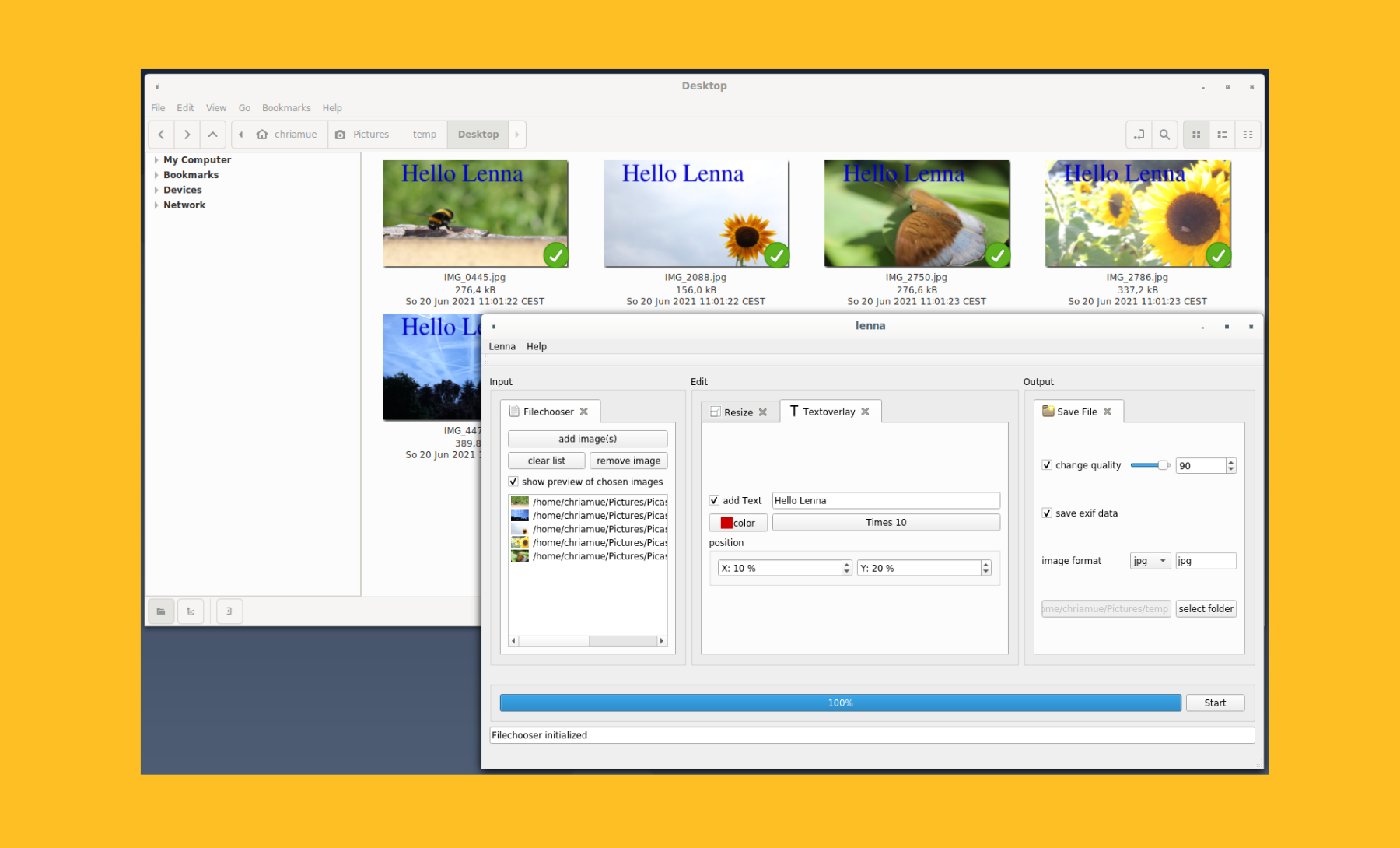1400x848 pixels.
Task: Choose font via Times 10 button
Action: click(886, 523)
